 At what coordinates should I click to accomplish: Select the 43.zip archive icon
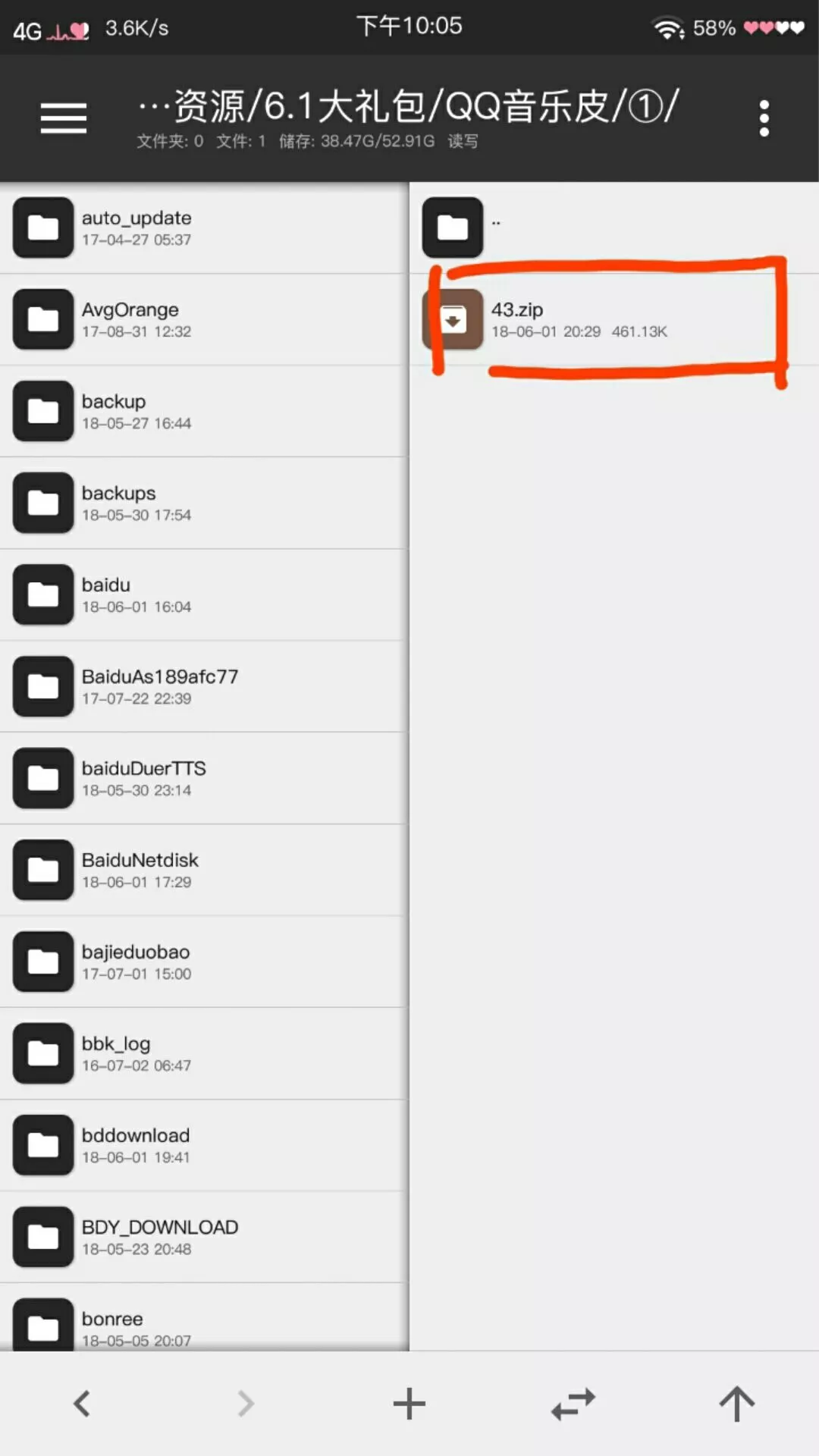(453, 319)
